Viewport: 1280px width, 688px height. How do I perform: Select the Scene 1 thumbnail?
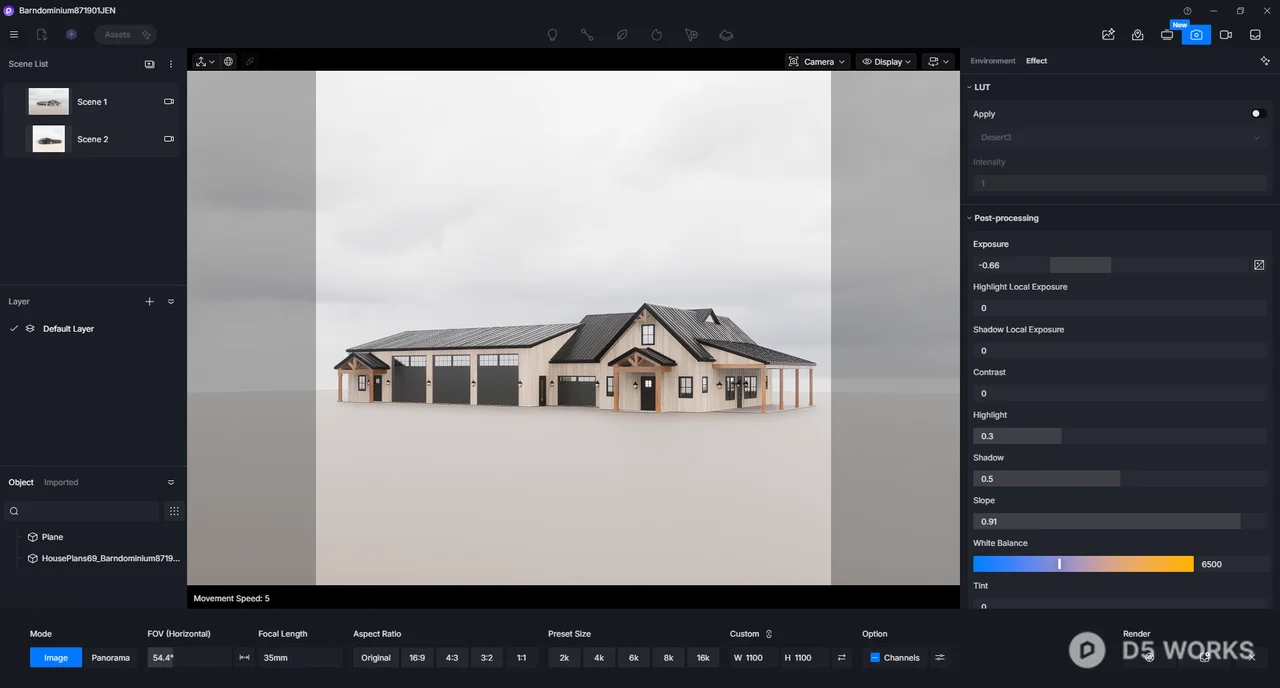[48, 101]
